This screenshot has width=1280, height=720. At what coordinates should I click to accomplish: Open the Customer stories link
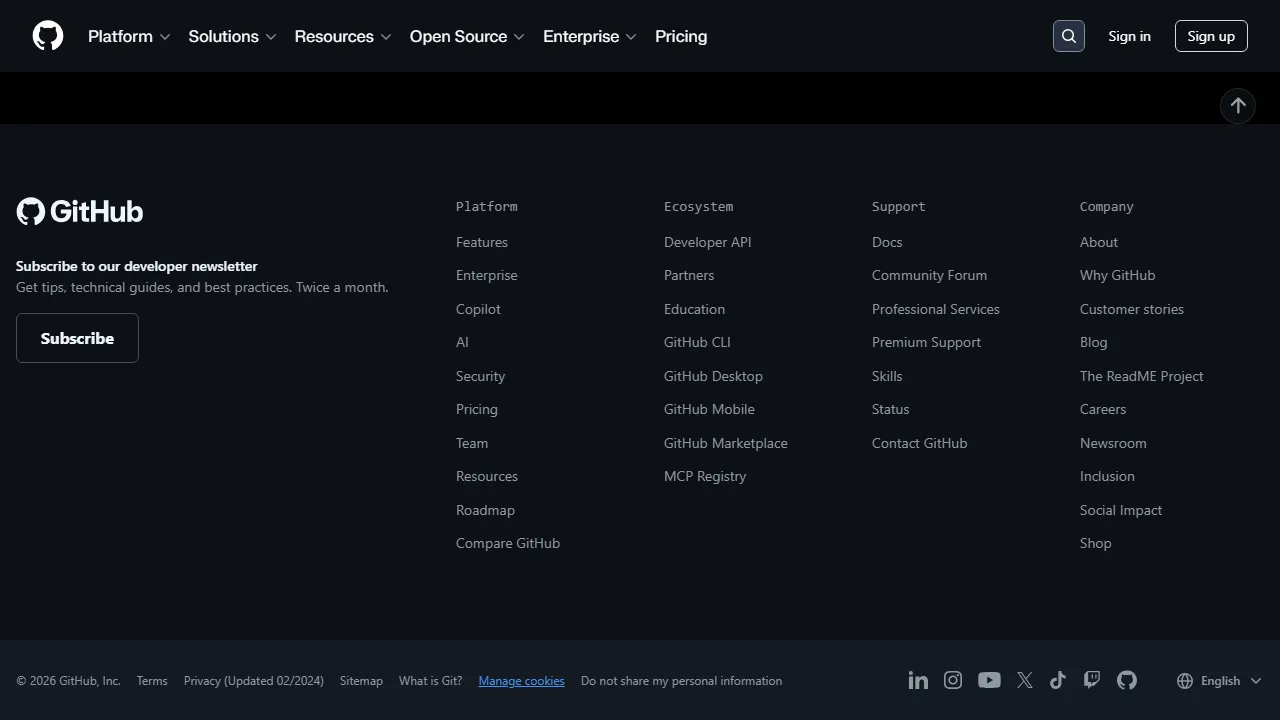[1132, 309]
